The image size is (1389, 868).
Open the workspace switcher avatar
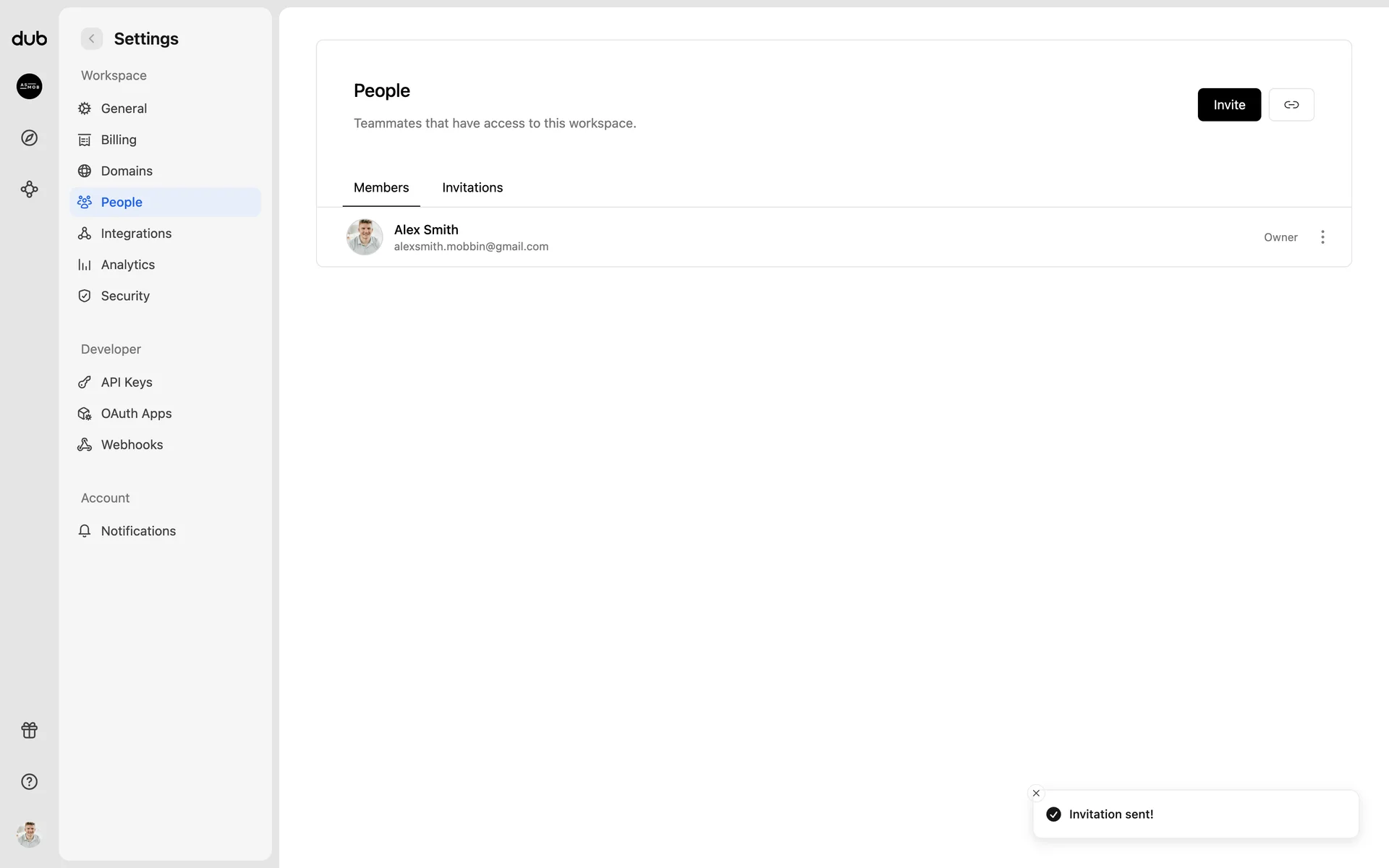29,87
